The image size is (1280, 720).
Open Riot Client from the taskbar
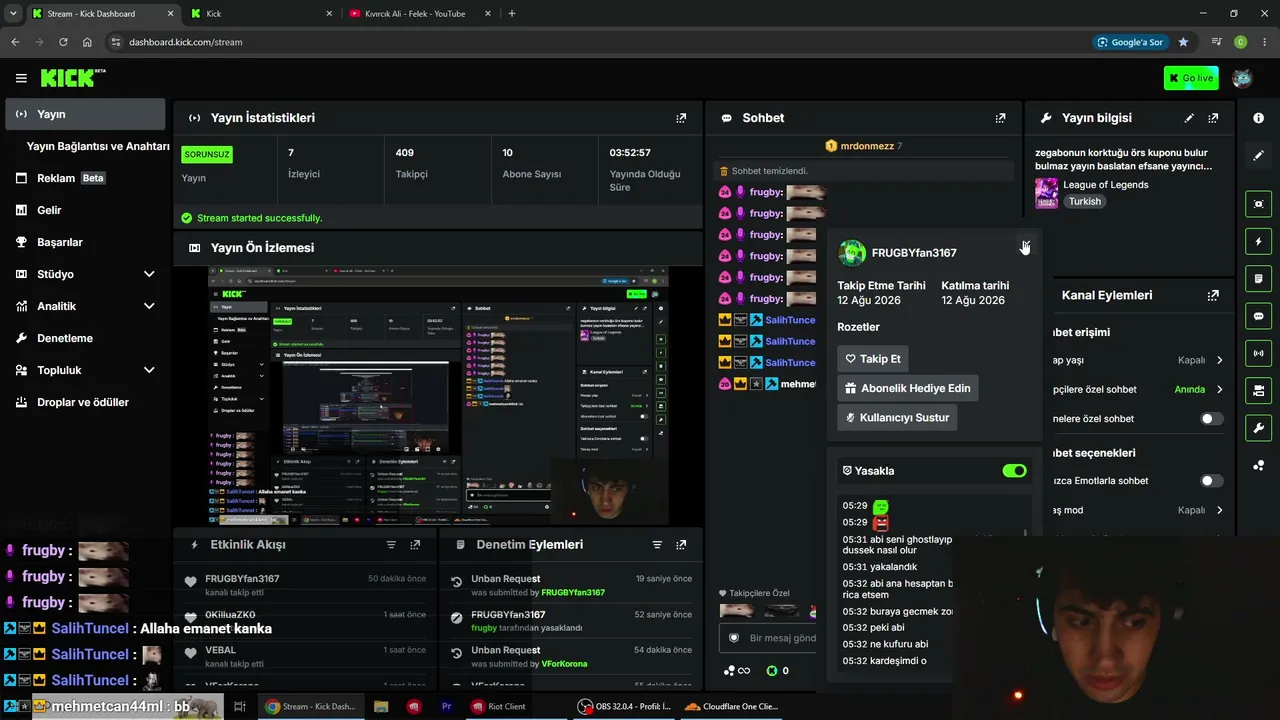point(498,706)
